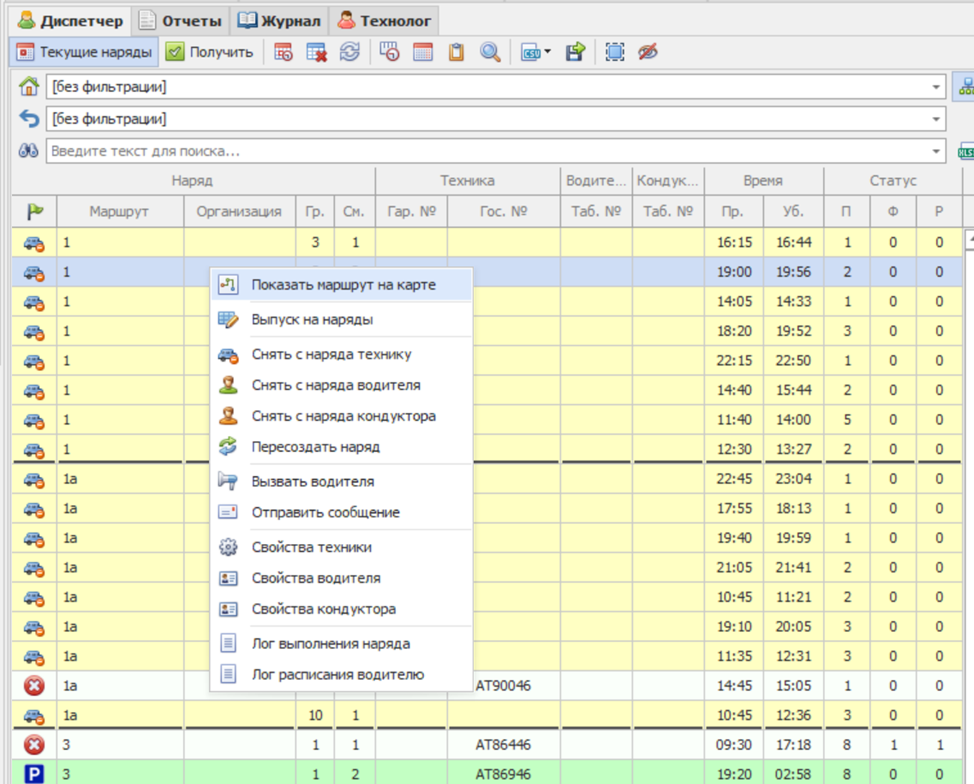Switch to the Отчеты tab

click(x=180, y=20)
